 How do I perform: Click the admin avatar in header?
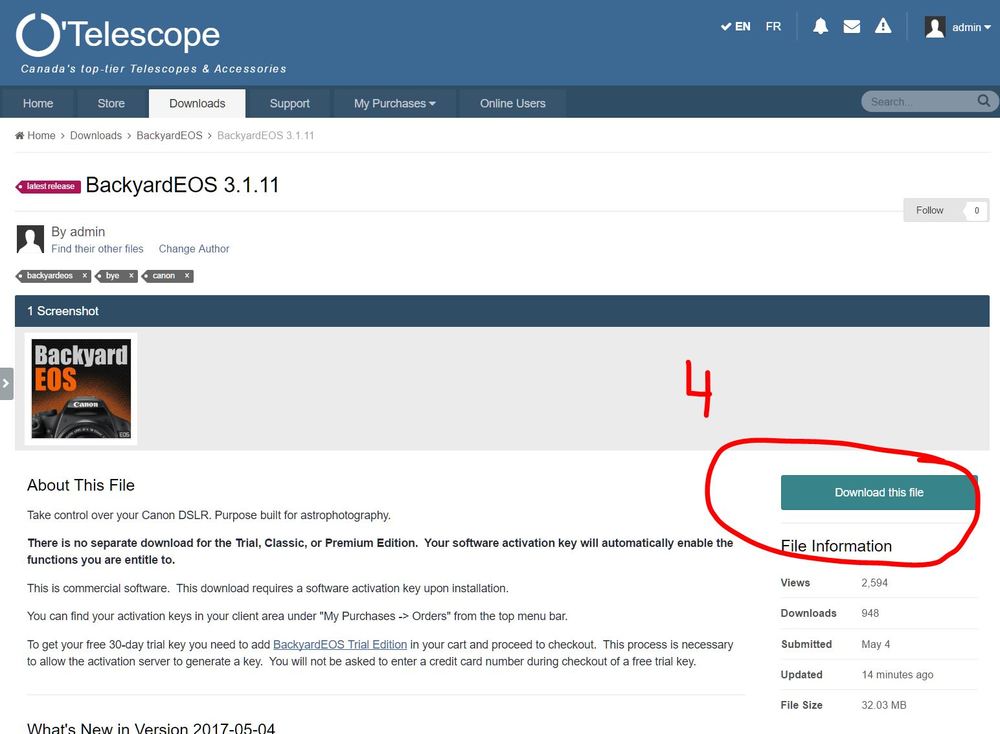pos(935,27)
